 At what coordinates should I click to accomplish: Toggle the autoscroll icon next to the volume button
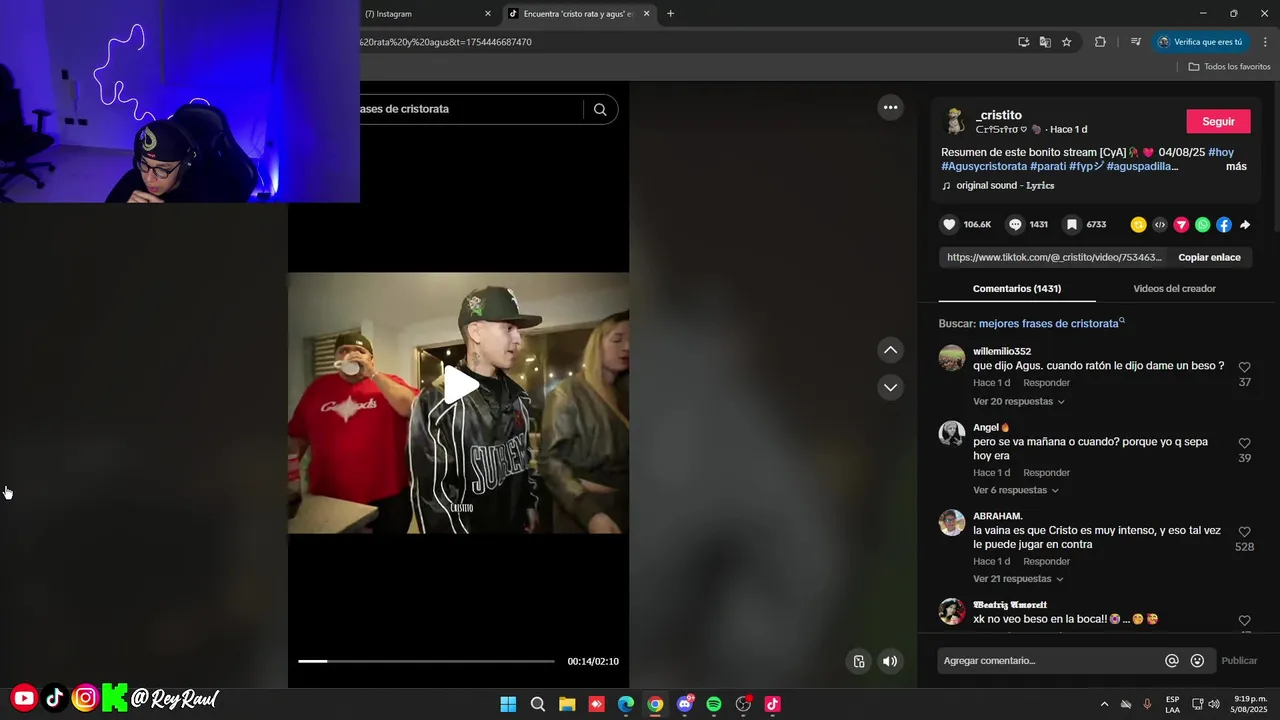coord(859,661)
